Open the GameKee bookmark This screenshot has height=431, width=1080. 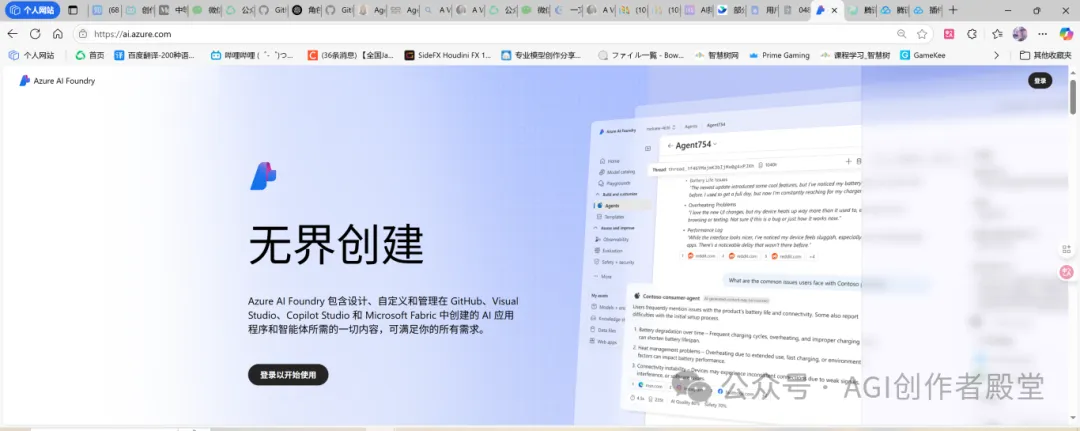click(923, 55)
